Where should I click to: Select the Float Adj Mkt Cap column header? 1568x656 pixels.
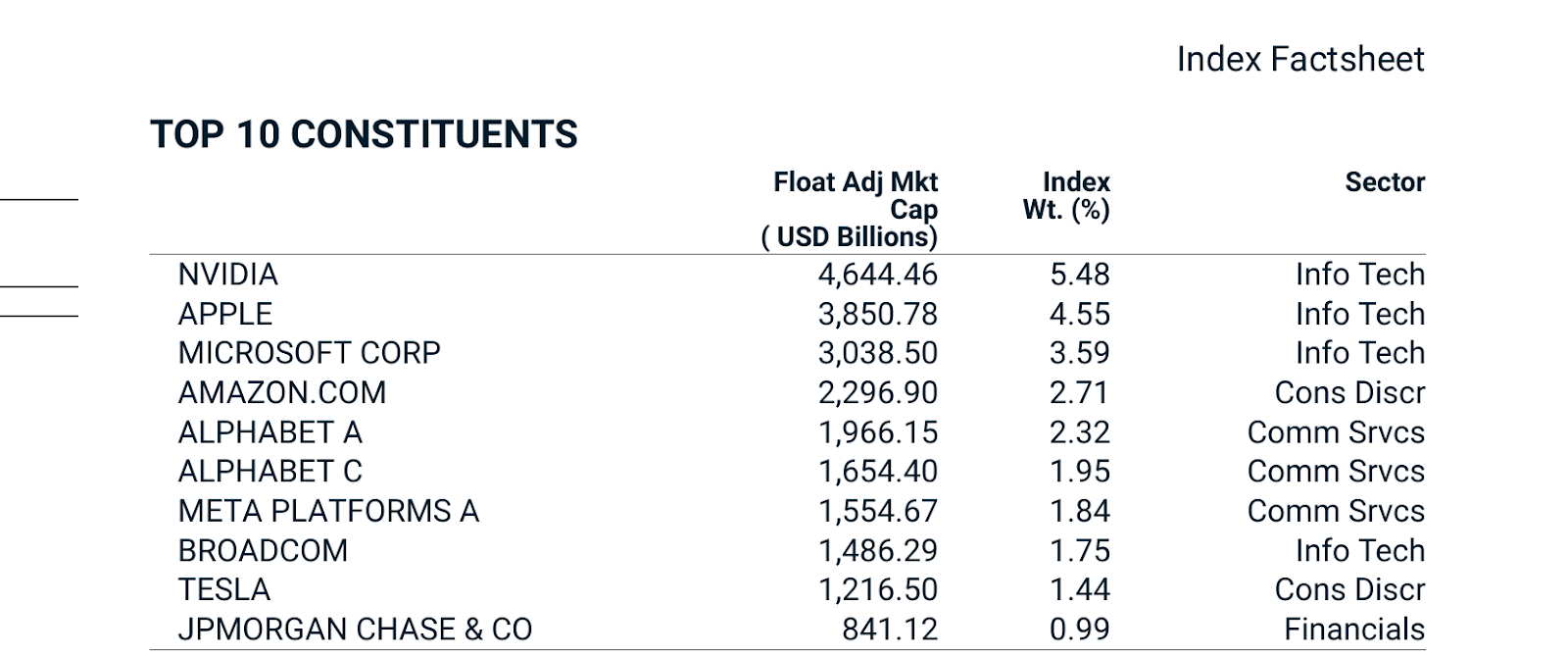(853, 209)
